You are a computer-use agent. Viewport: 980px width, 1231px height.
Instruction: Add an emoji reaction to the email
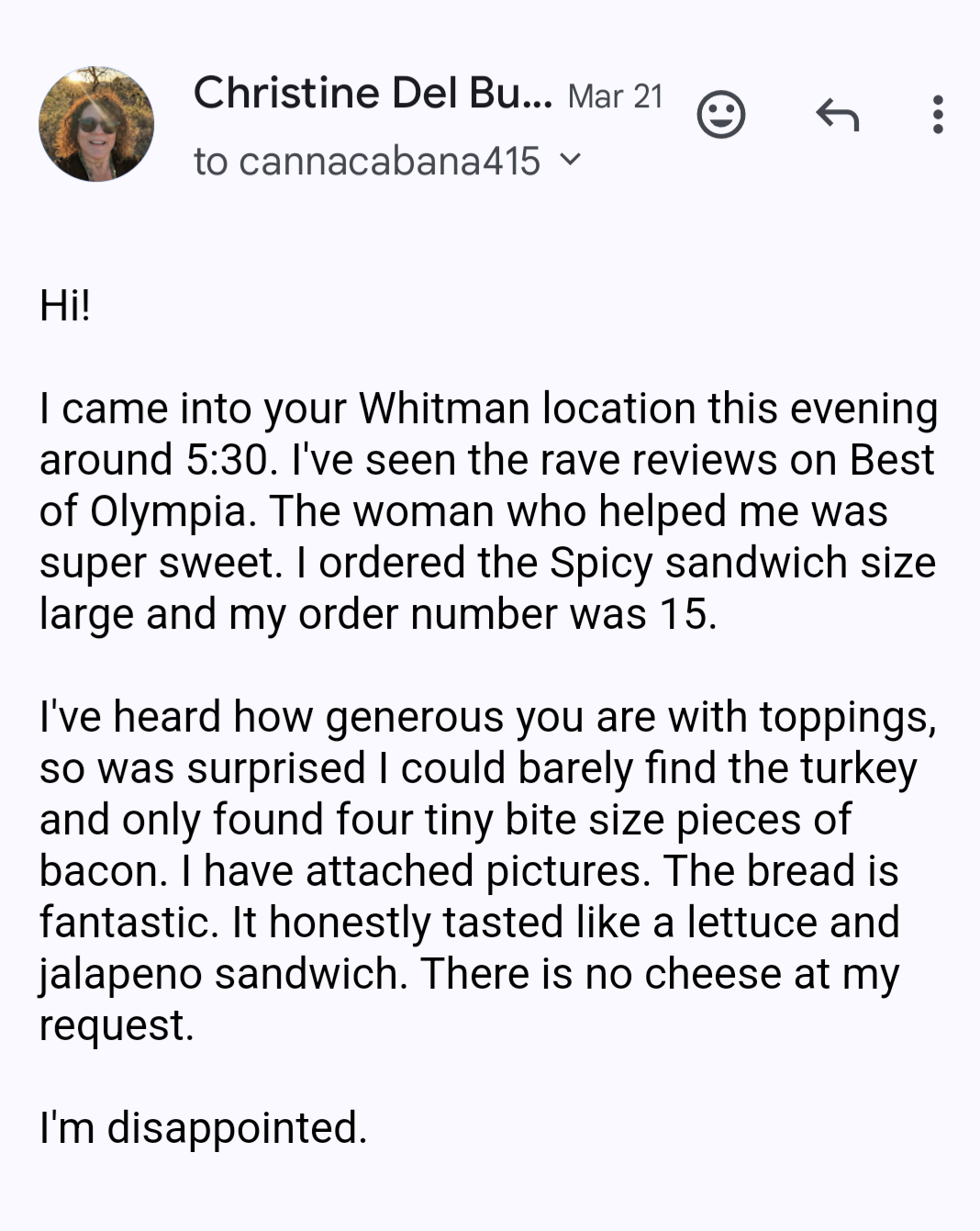pos(721,115)
